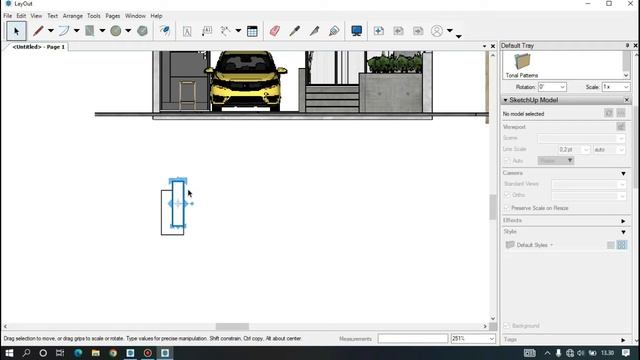Image resolution: width=640 pixels, height=360 pixels.
Task: Open the Arrange menu
Action: [x=73, y=16]
